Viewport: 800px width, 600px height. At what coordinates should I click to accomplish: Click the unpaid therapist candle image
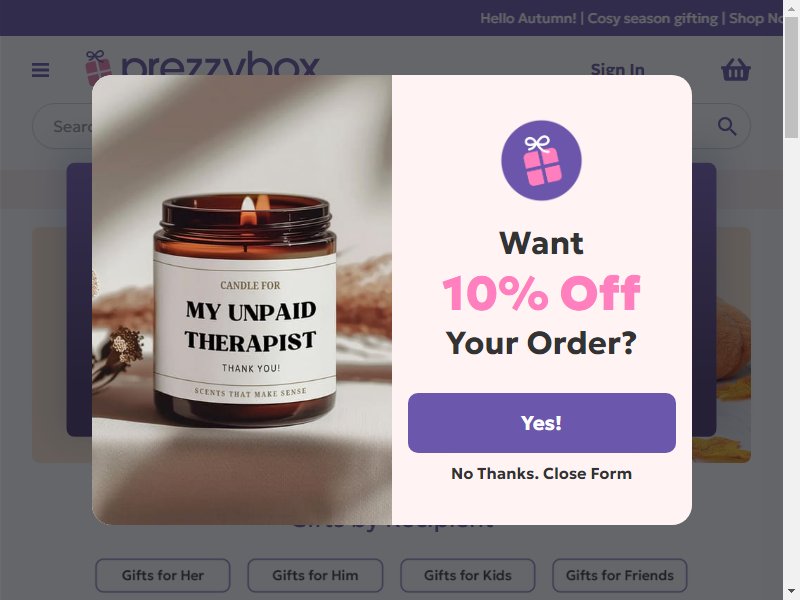point(242,300)
